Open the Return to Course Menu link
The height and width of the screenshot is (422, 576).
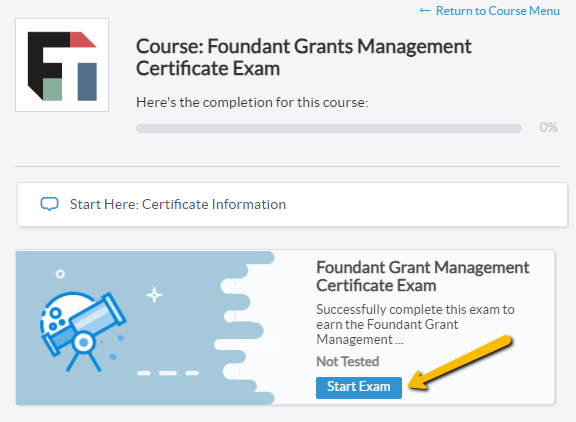click(x=497, y=11)
